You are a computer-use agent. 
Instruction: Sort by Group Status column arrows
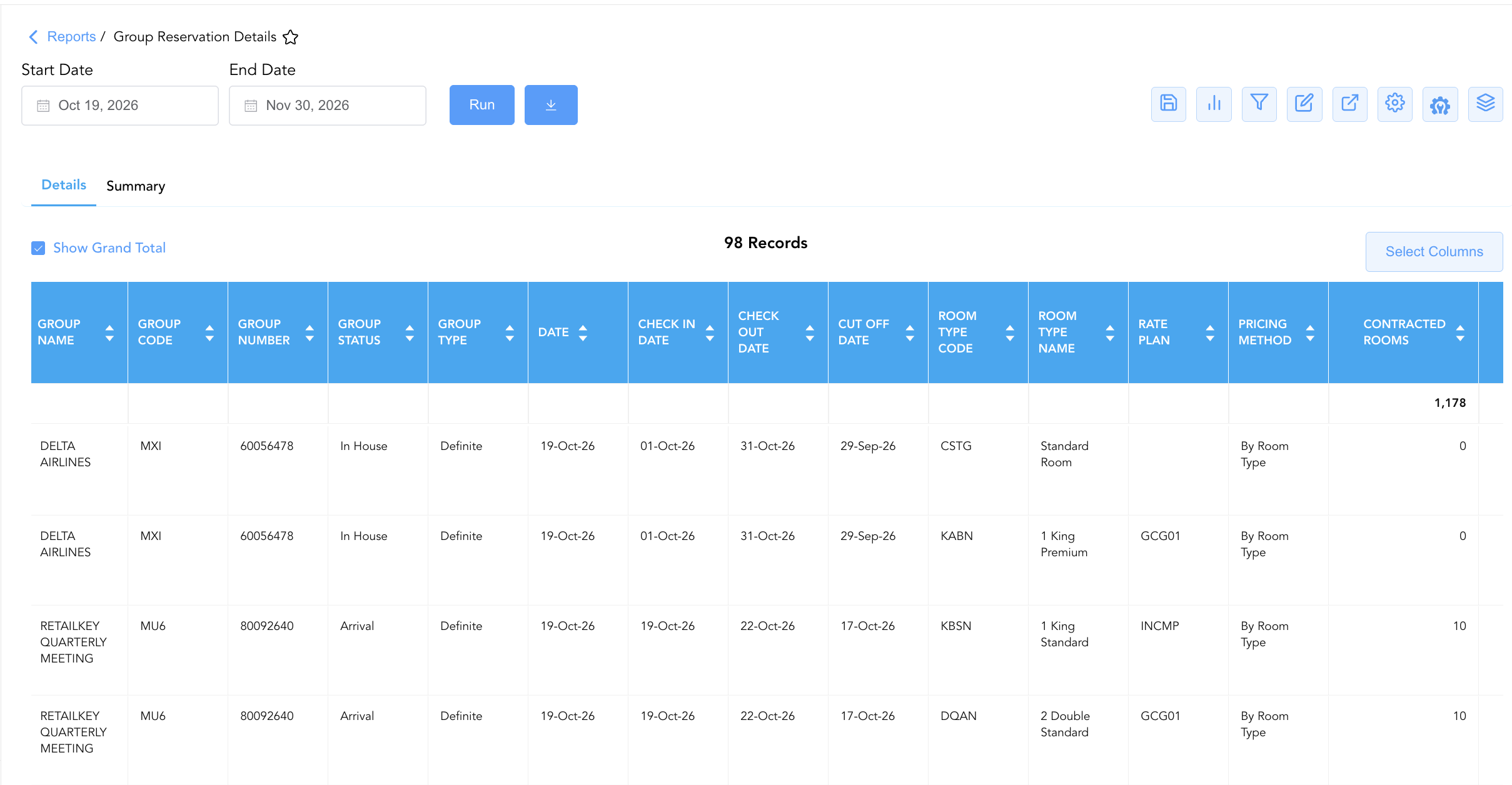[x=410, y=332]
